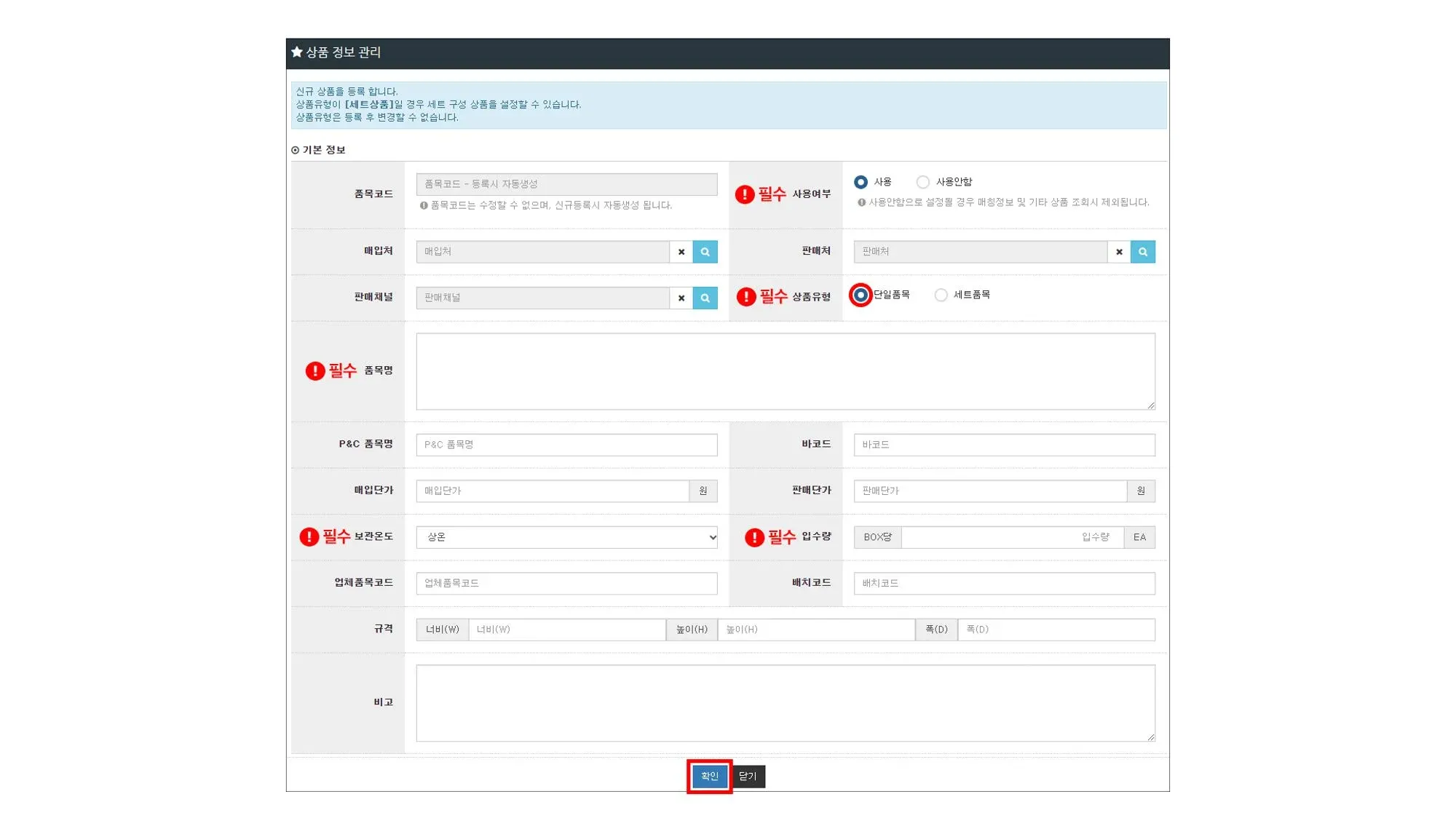Clear the 판매채널 field with X icon
Image resolution: width=1456 pixels, height=829 pixels.
pyautogui.click(x=681, y=298)
